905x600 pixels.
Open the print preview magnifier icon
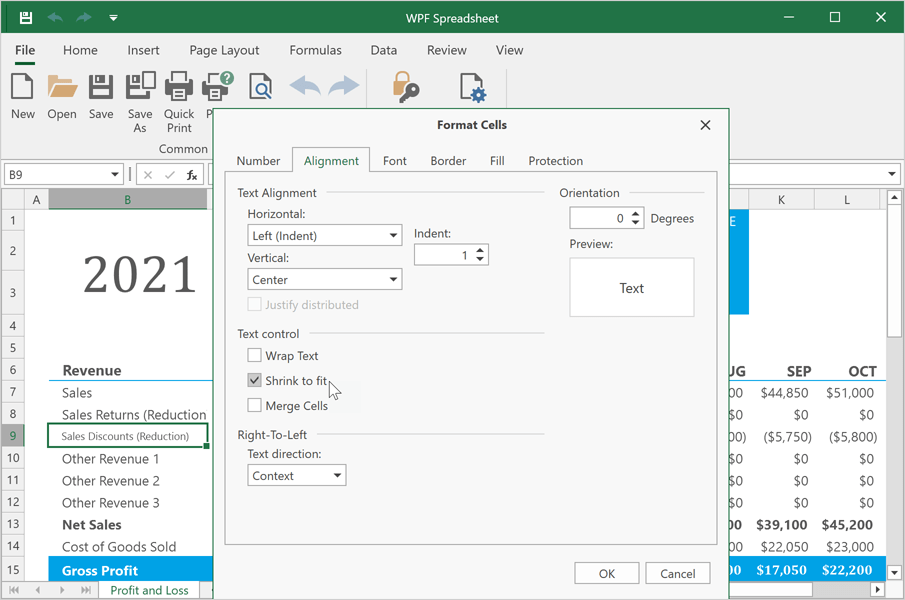(260, 87)
